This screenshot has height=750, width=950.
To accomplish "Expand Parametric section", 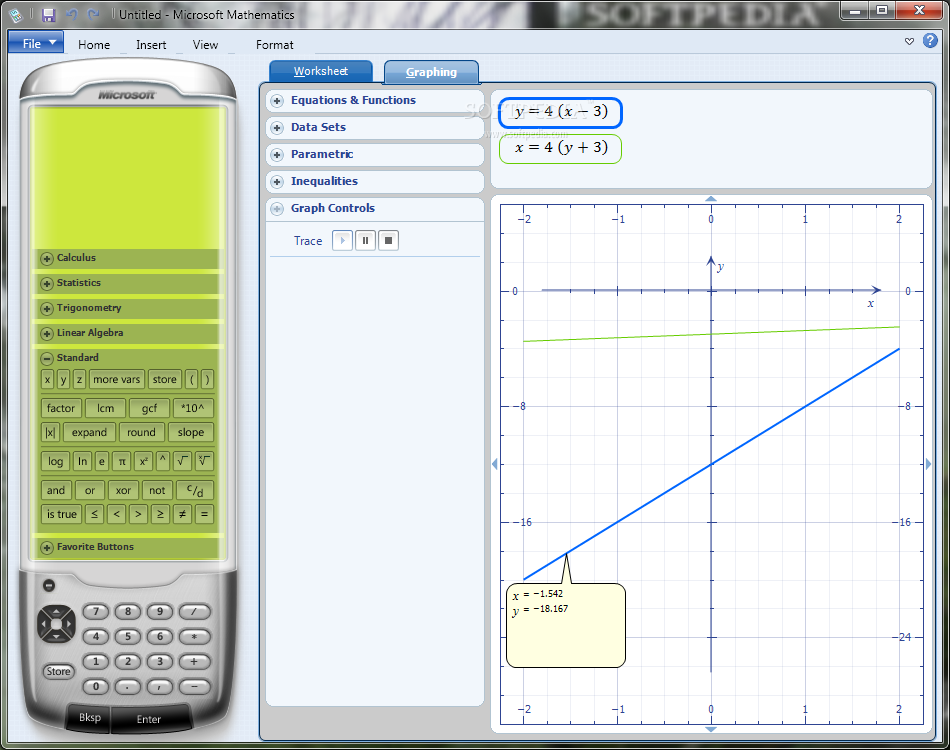I will coord(277,154).
